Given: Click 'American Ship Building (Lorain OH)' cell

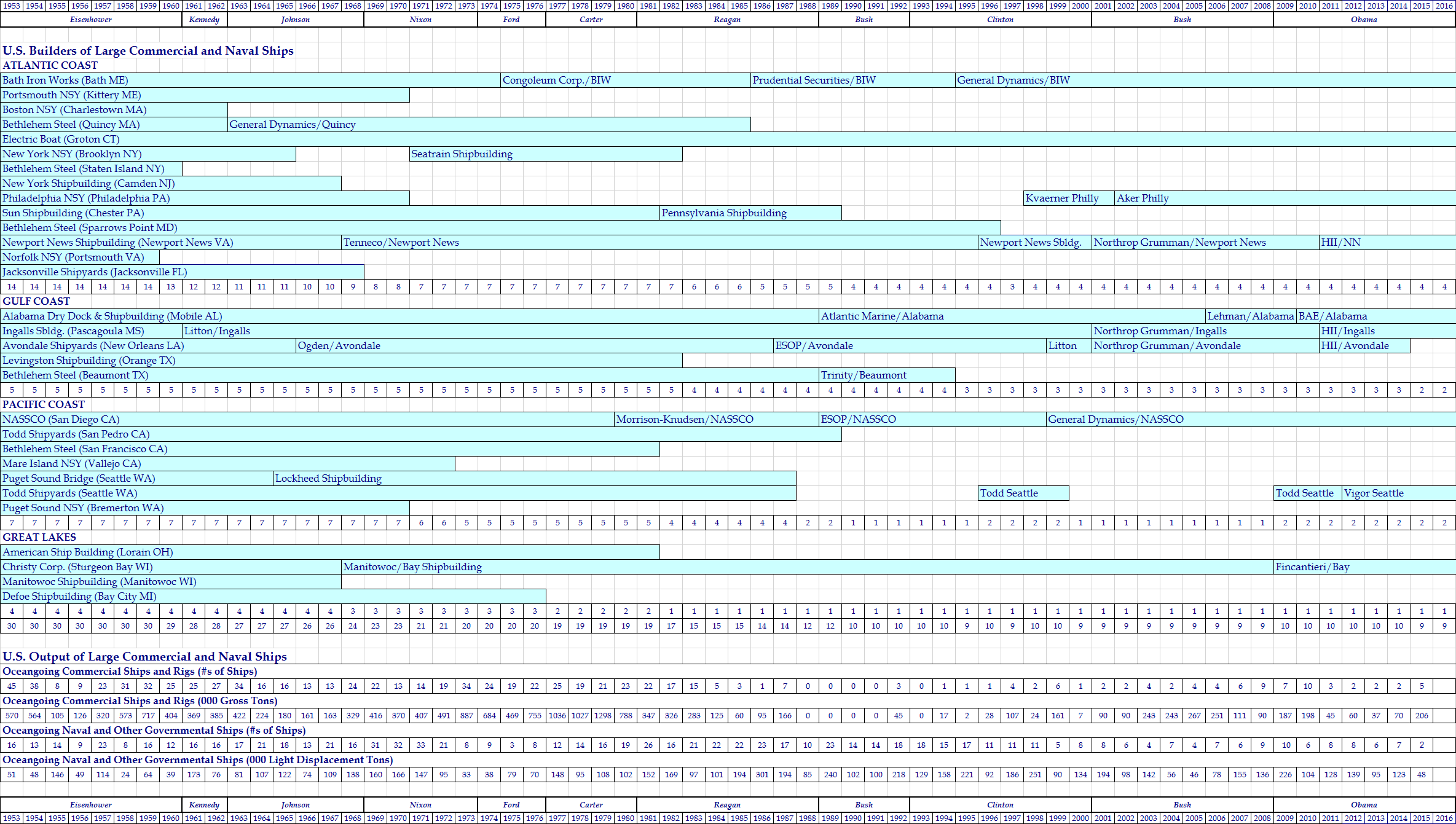Looking at the screenshot, I should (x=330, y=552).
